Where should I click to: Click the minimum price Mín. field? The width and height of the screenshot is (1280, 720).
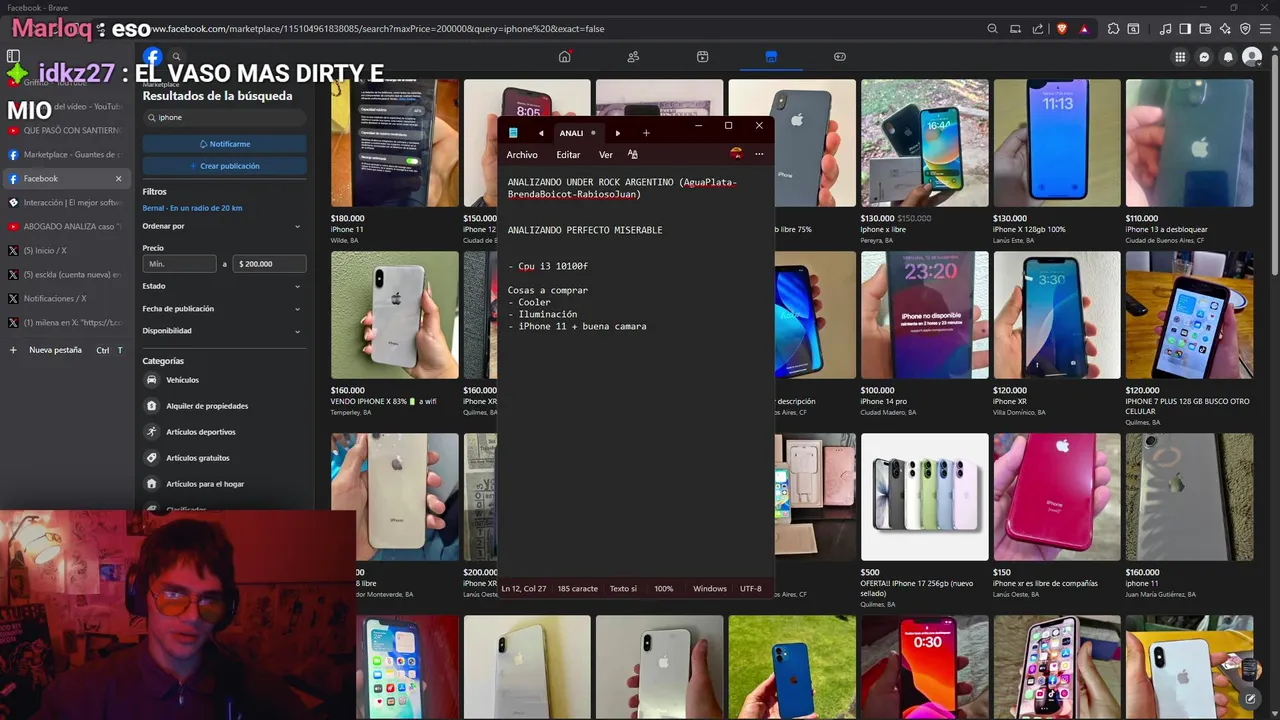[x=180, y=264]
